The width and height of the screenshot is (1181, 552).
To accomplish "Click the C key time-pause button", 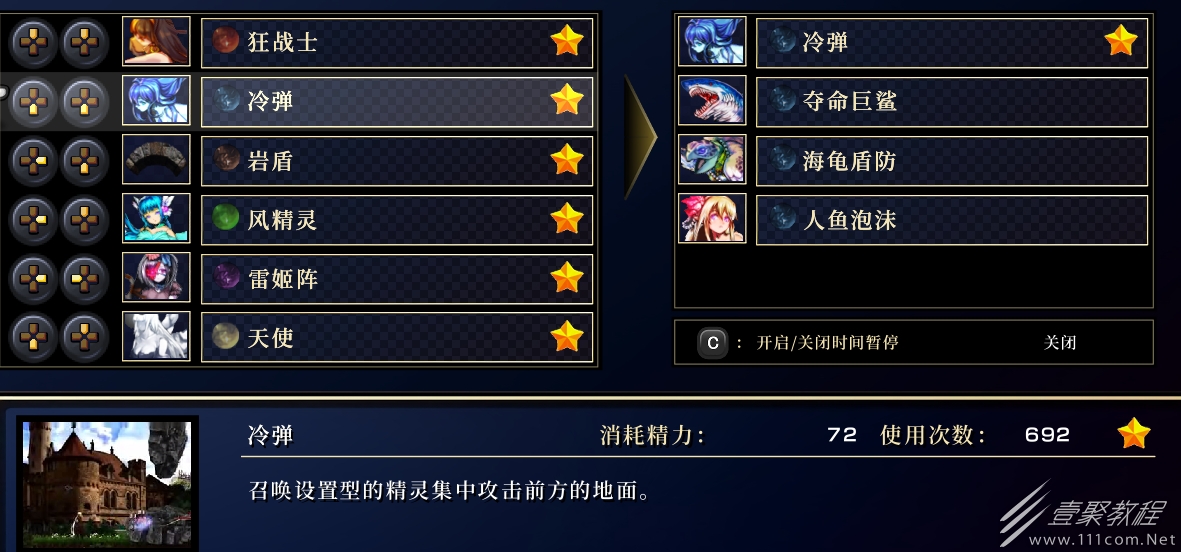I will (713, 343).
